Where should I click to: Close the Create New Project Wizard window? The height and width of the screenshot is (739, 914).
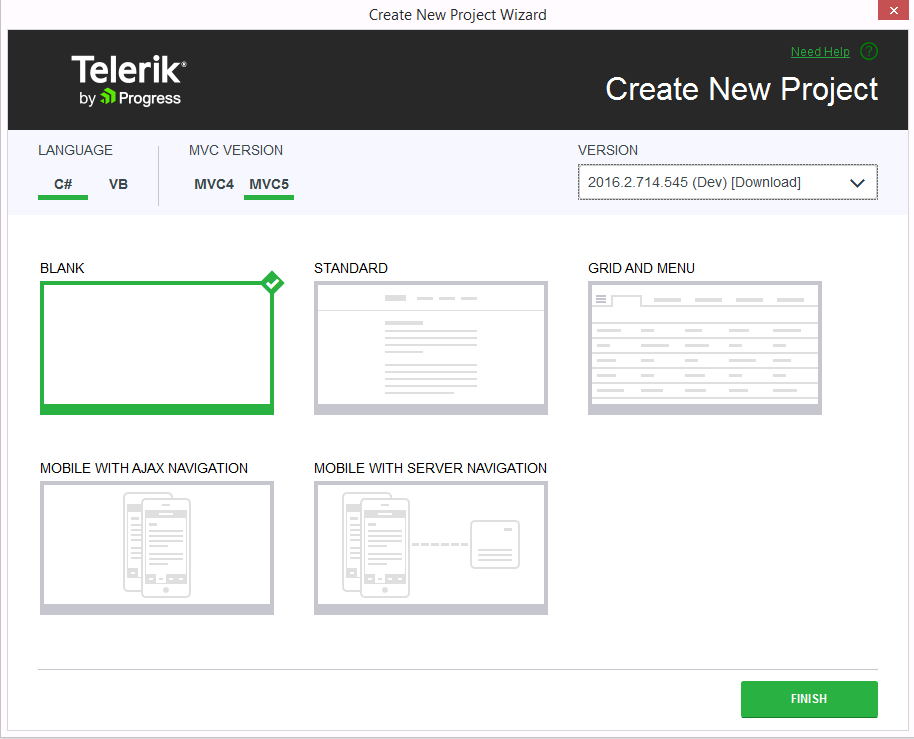[x=893, y=10]
